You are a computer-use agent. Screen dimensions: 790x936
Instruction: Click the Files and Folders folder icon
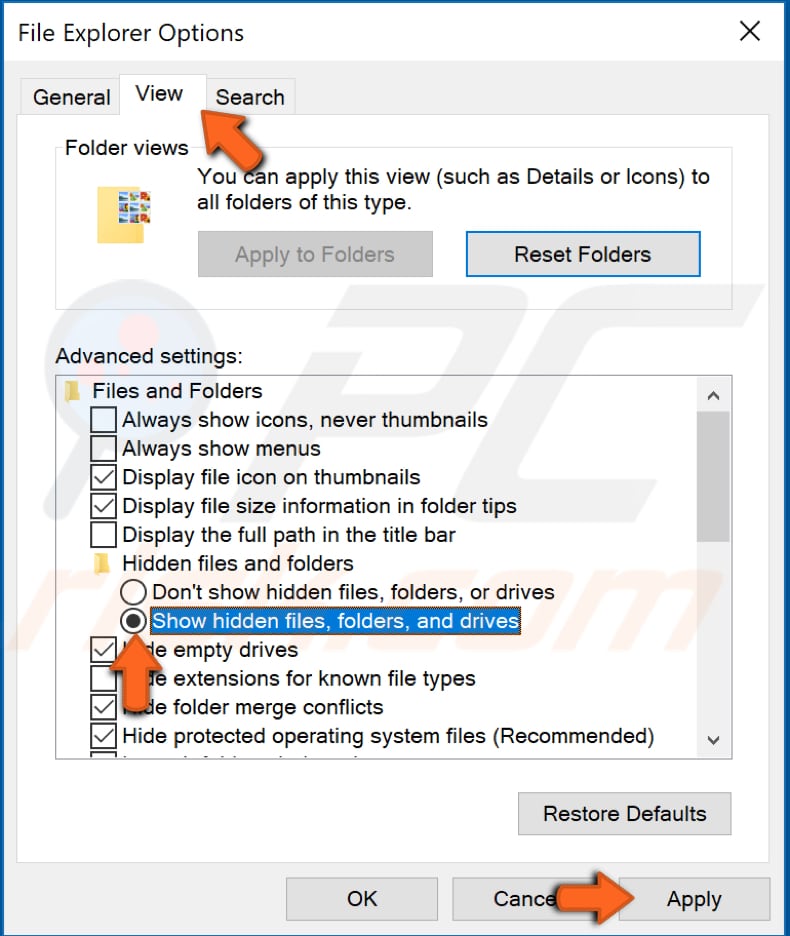tap(72, 391)
